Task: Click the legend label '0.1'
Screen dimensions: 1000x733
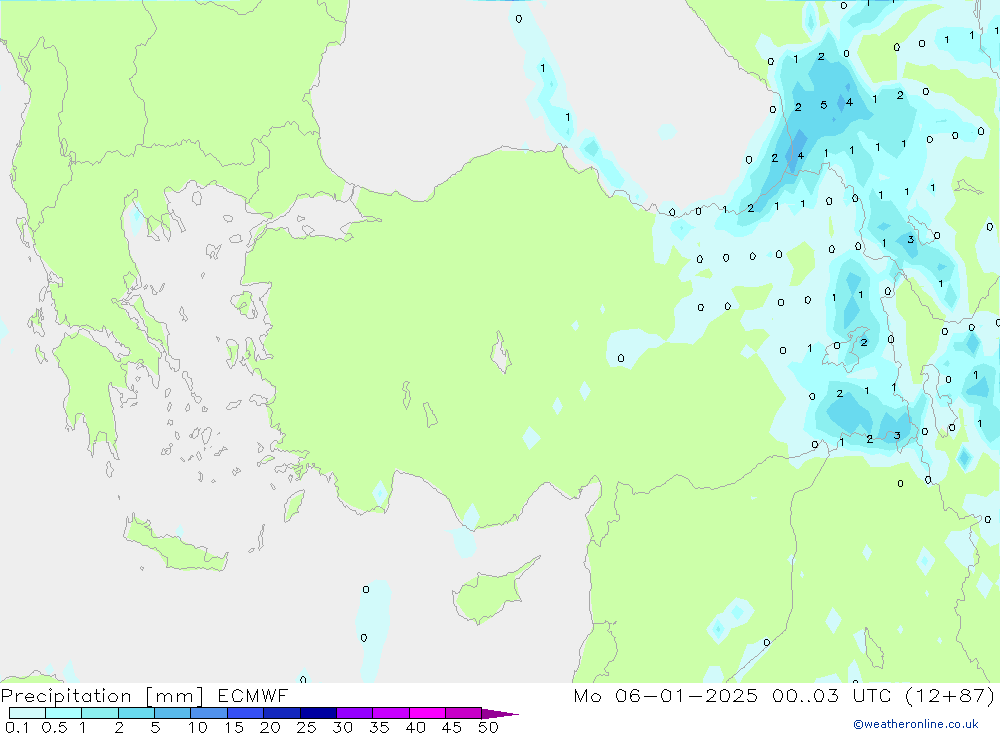Action: click(17, 727)
